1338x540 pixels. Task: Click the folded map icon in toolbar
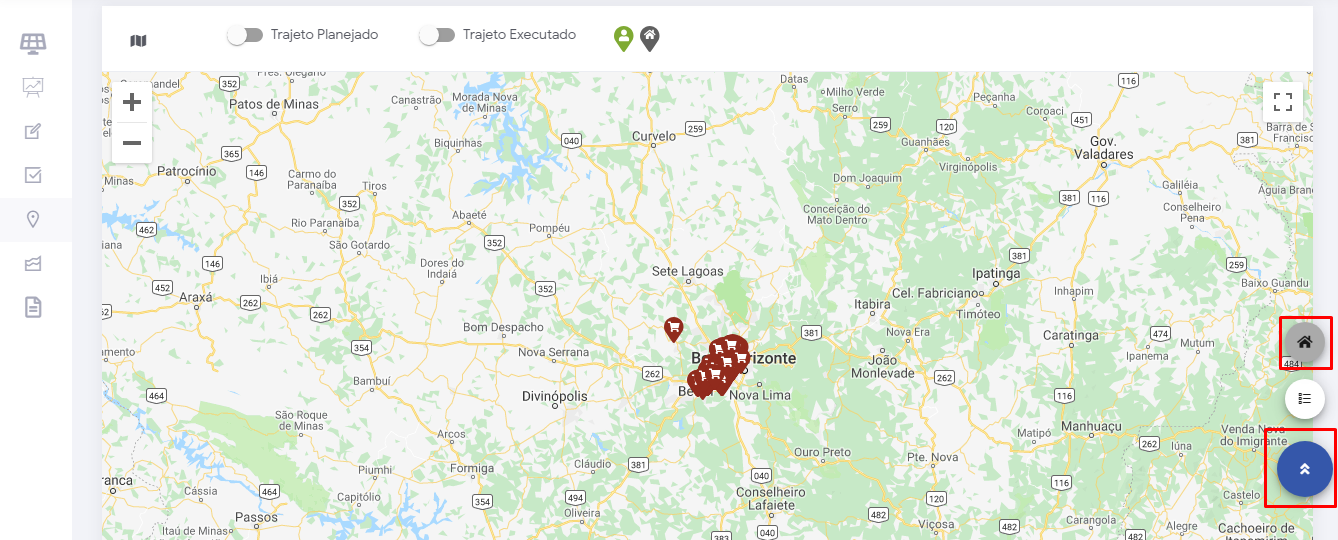click(x=138, y=41)
